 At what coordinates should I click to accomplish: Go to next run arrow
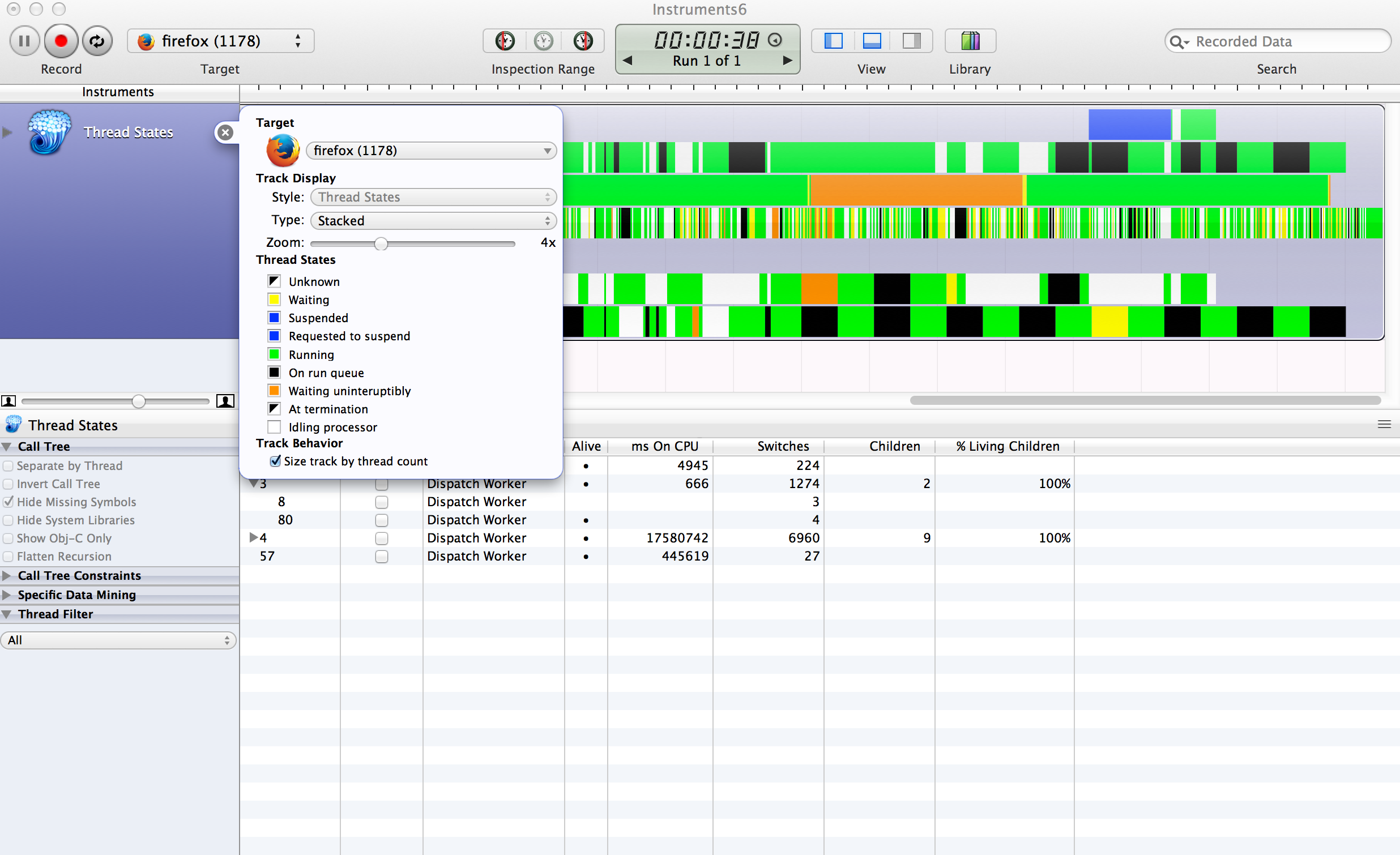pos(787,61)
